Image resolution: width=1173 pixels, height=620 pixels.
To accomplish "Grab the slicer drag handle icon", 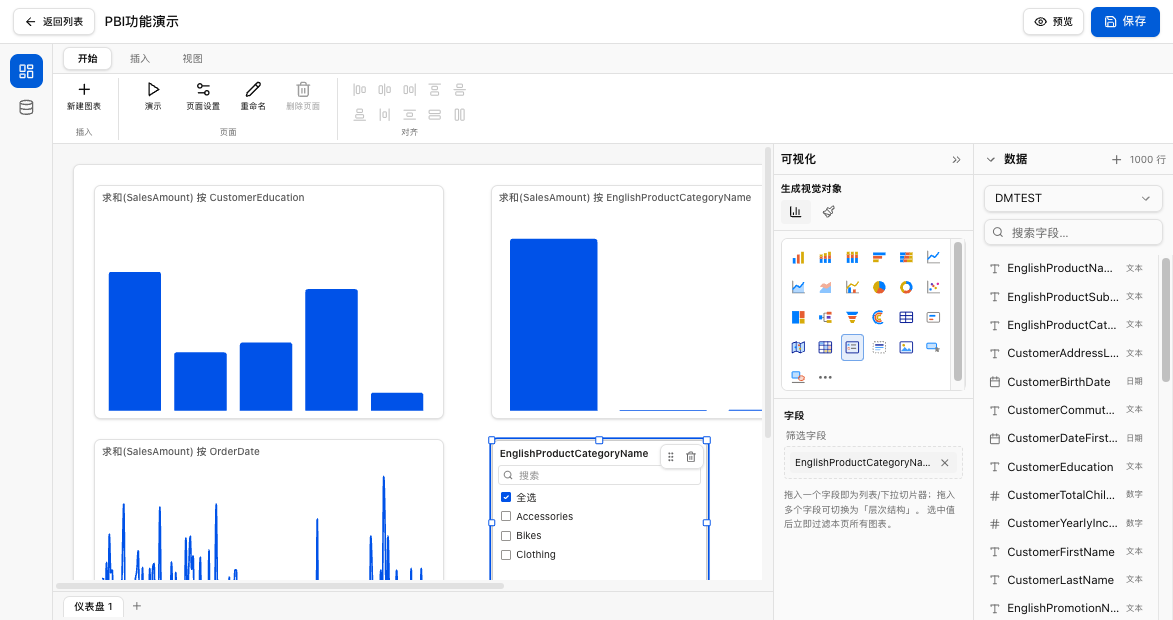I will pos(671,457).
